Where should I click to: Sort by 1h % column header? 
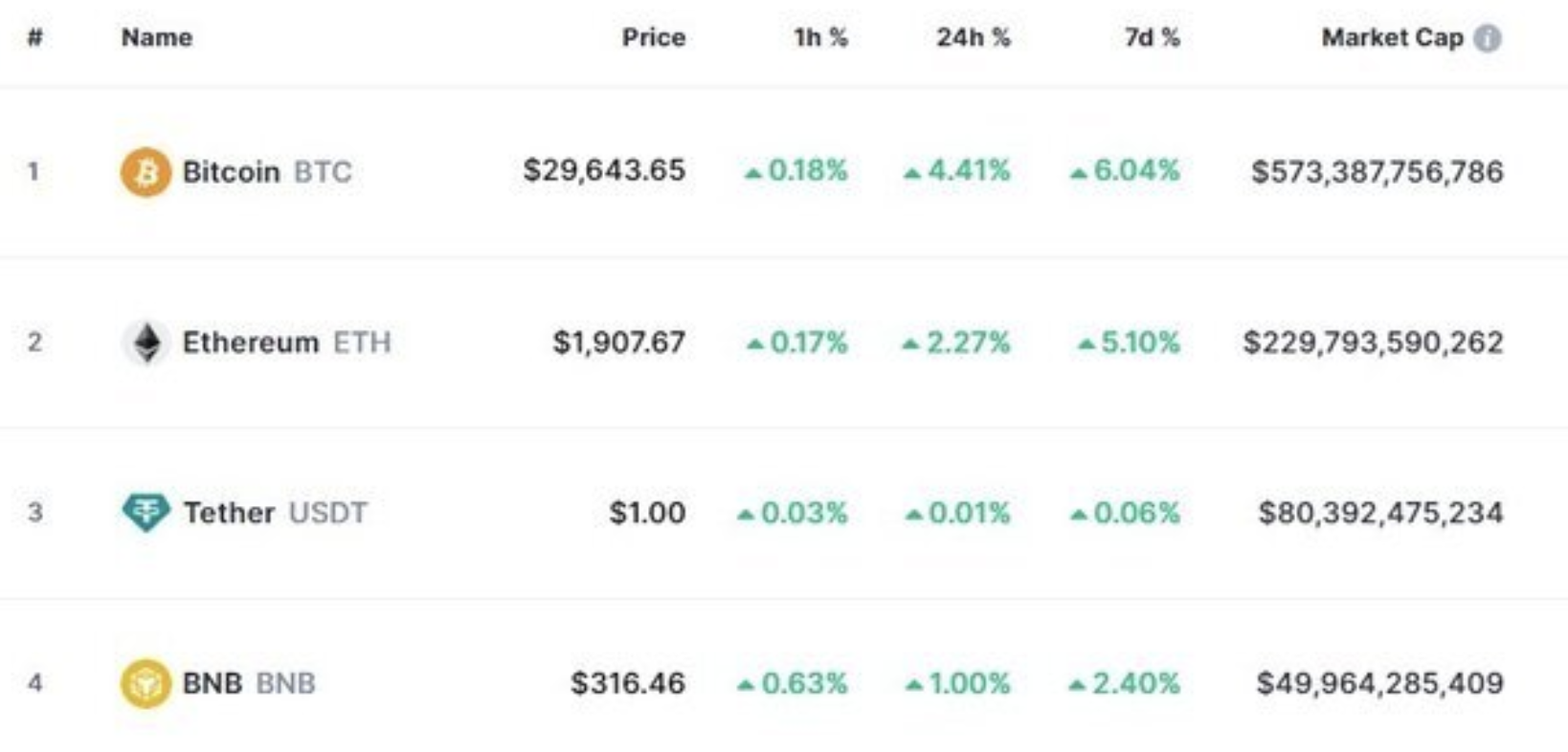(820, 37)
